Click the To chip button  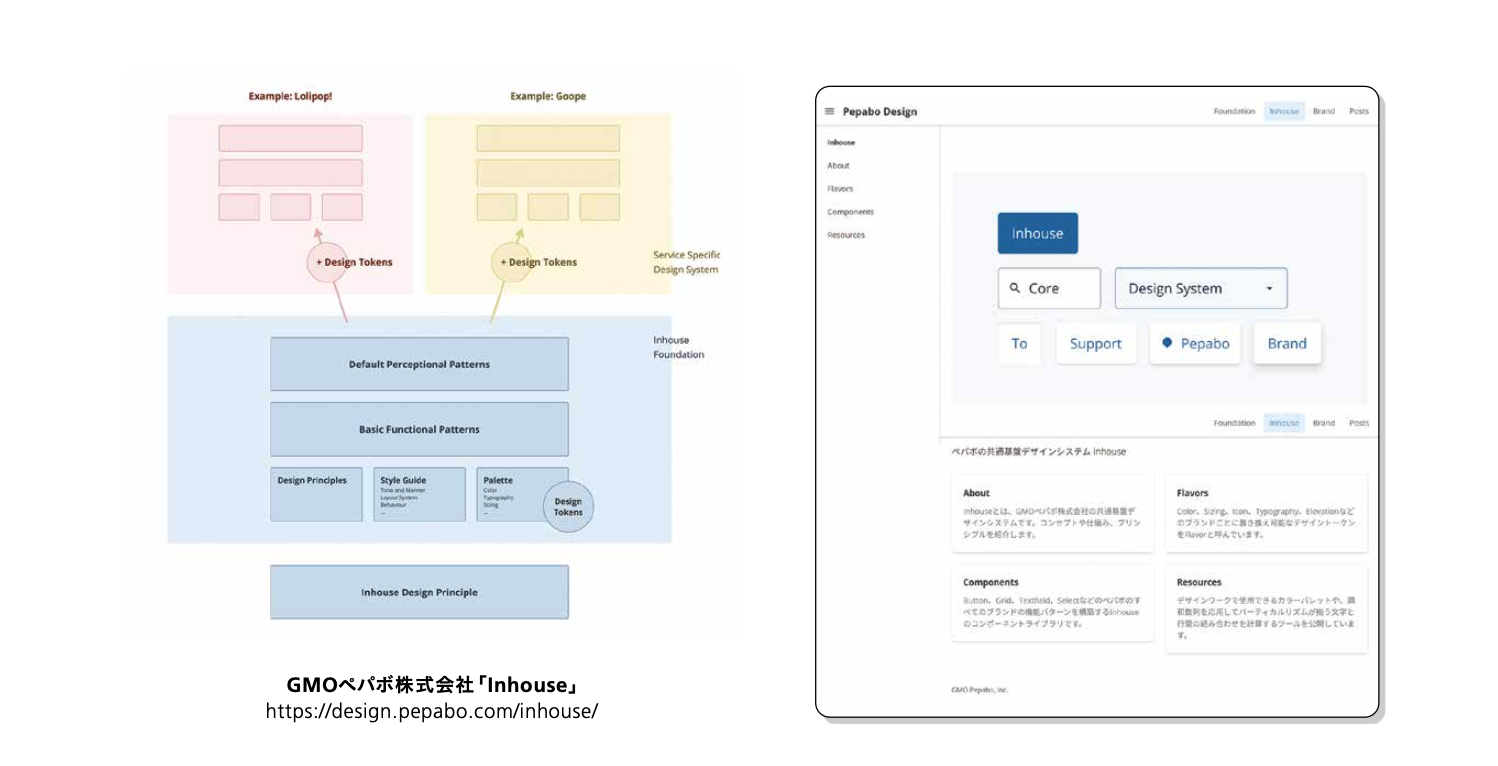1019,343
